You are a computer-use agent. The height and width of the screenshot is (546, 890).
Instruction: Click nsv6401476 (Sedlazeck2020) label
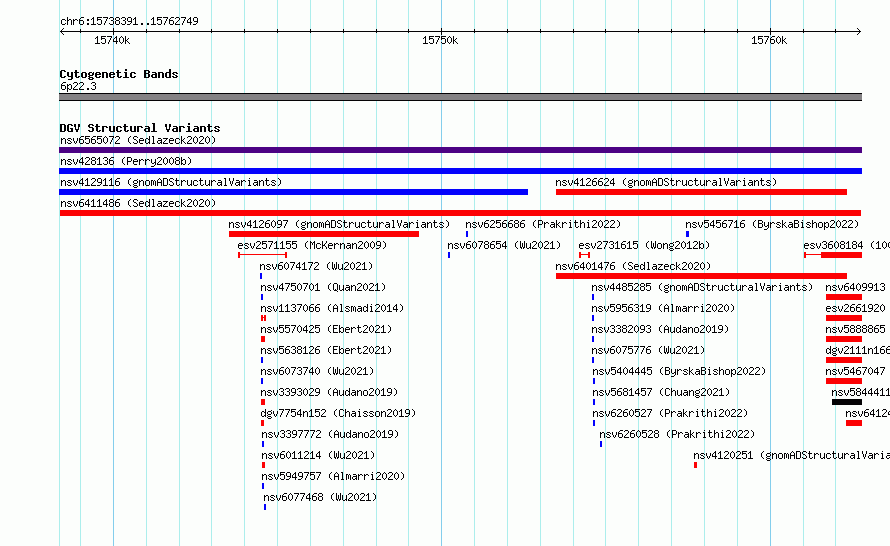point(633,266)
